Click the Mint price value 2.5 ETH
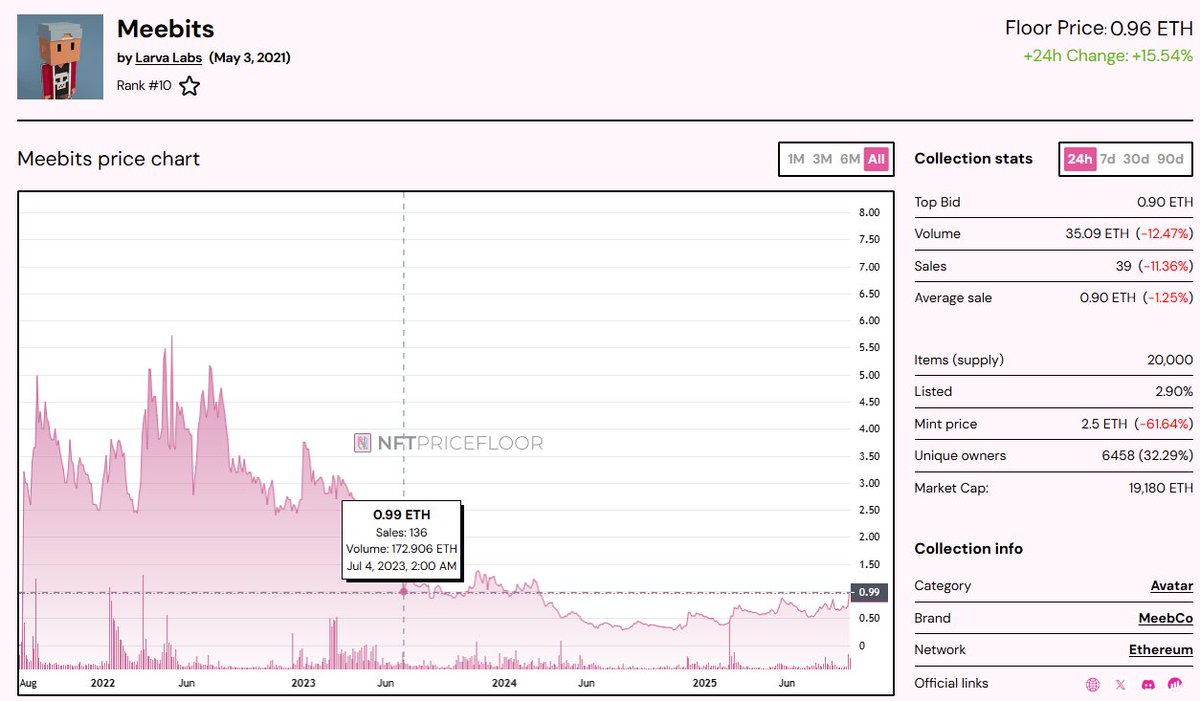The width and height of the screenshot is (1200, 701). click(1105, 424)
